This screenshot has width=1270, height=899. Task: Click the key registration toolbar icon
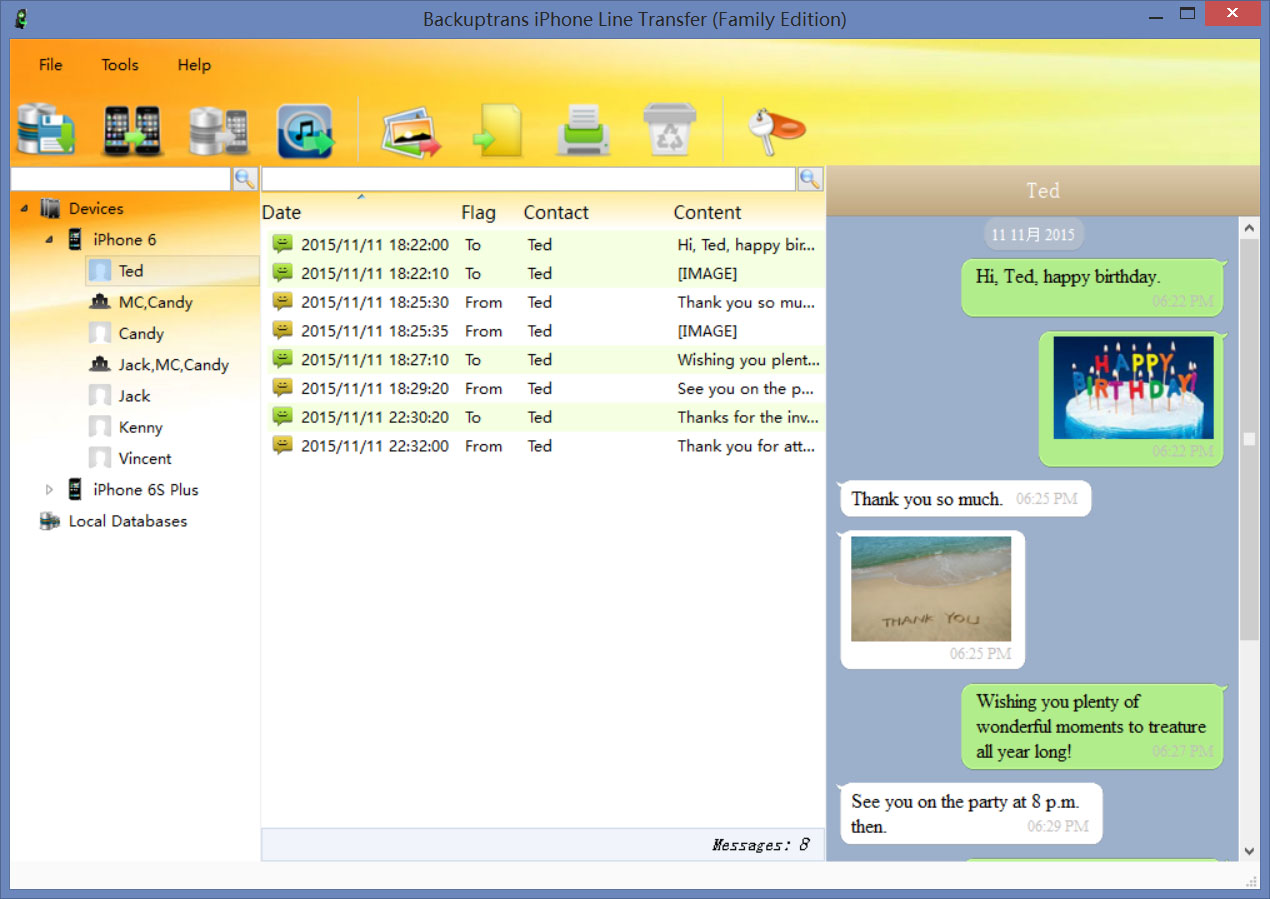[x=776, y=130]
